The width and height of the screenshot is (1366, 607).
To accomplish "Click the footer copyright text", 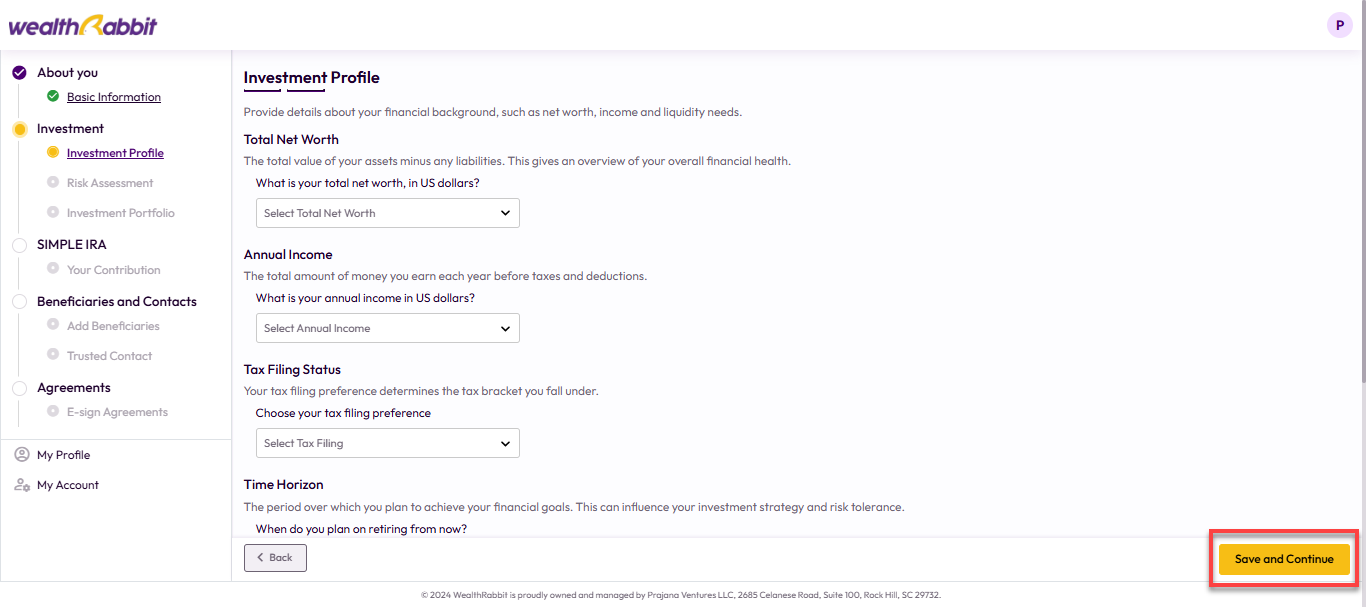I will point(681,595).
